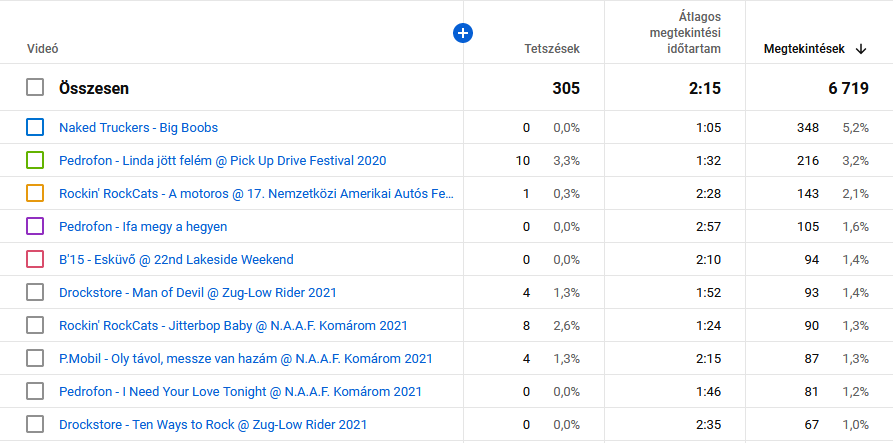
Task: Select the Drockstore Man of Devil checkbox
Action: pyautogui.click(x=35, y=292)
